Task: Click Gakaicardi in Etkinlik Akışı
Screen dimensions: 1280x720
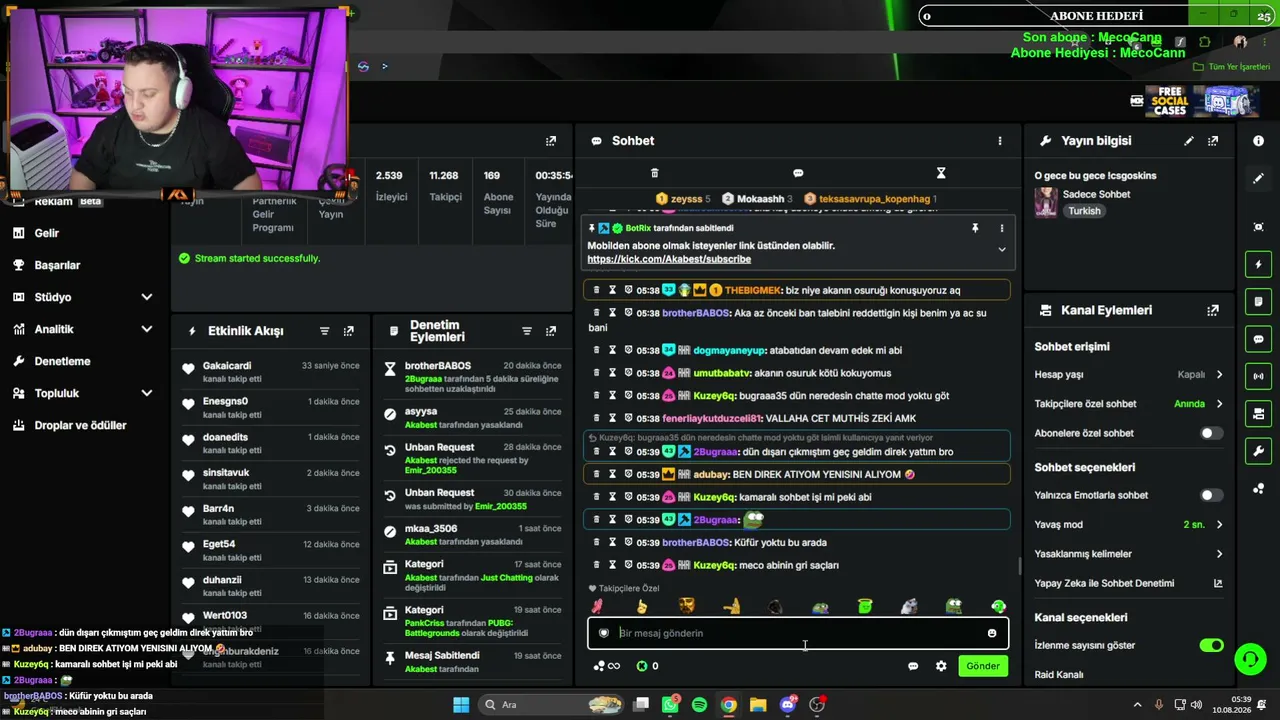Action: point(227,366)
